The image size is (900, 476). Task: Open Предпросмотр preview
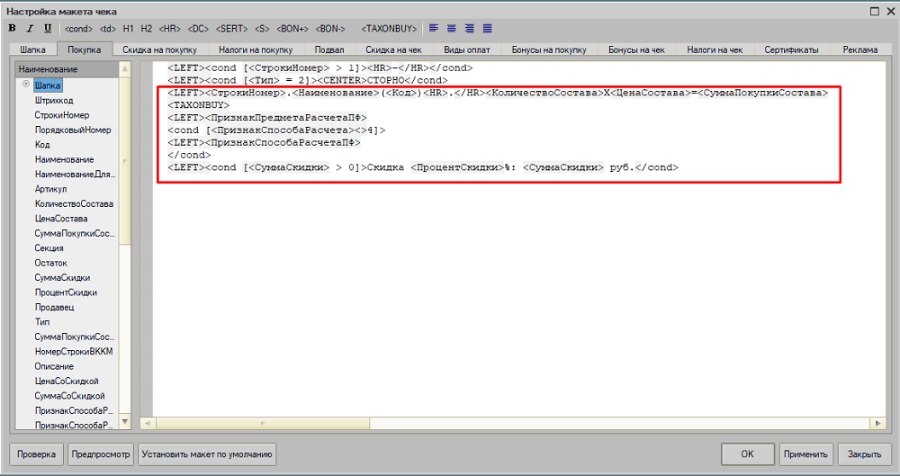pyautogui.click(x=101, y=454)
